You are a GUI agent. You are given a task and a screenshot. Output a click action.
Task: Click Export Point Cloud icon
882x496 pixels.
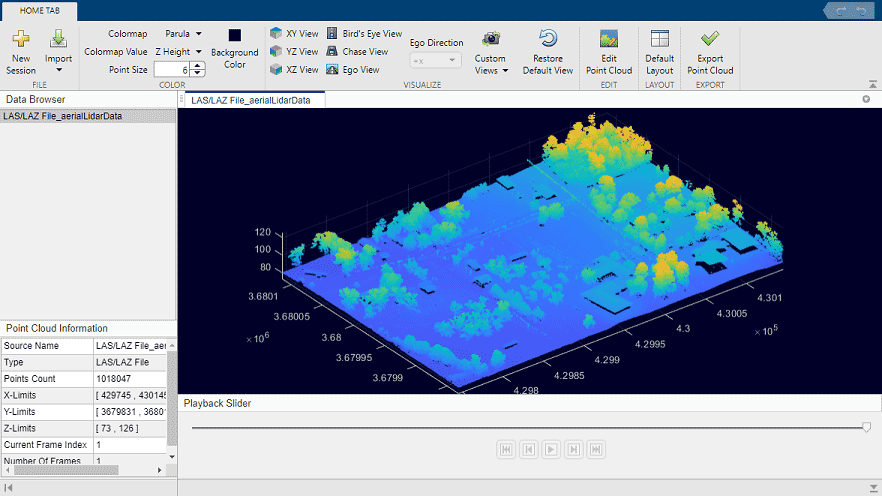tap(710, 51)
